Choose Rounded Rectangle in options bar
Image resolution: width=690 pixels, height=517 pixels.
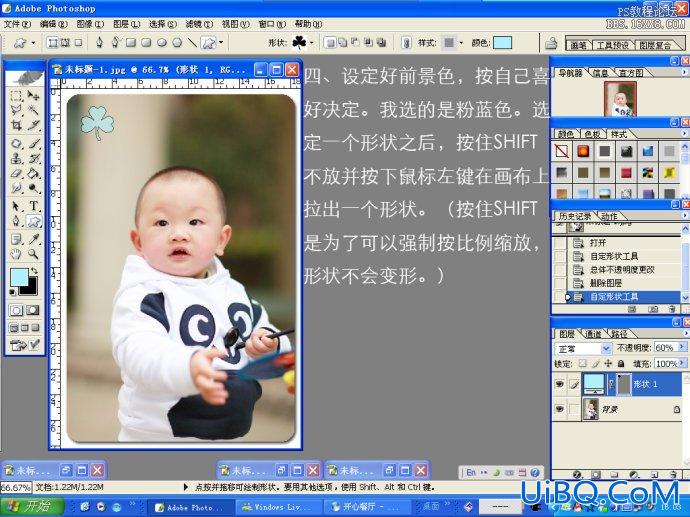coord(146,42)
